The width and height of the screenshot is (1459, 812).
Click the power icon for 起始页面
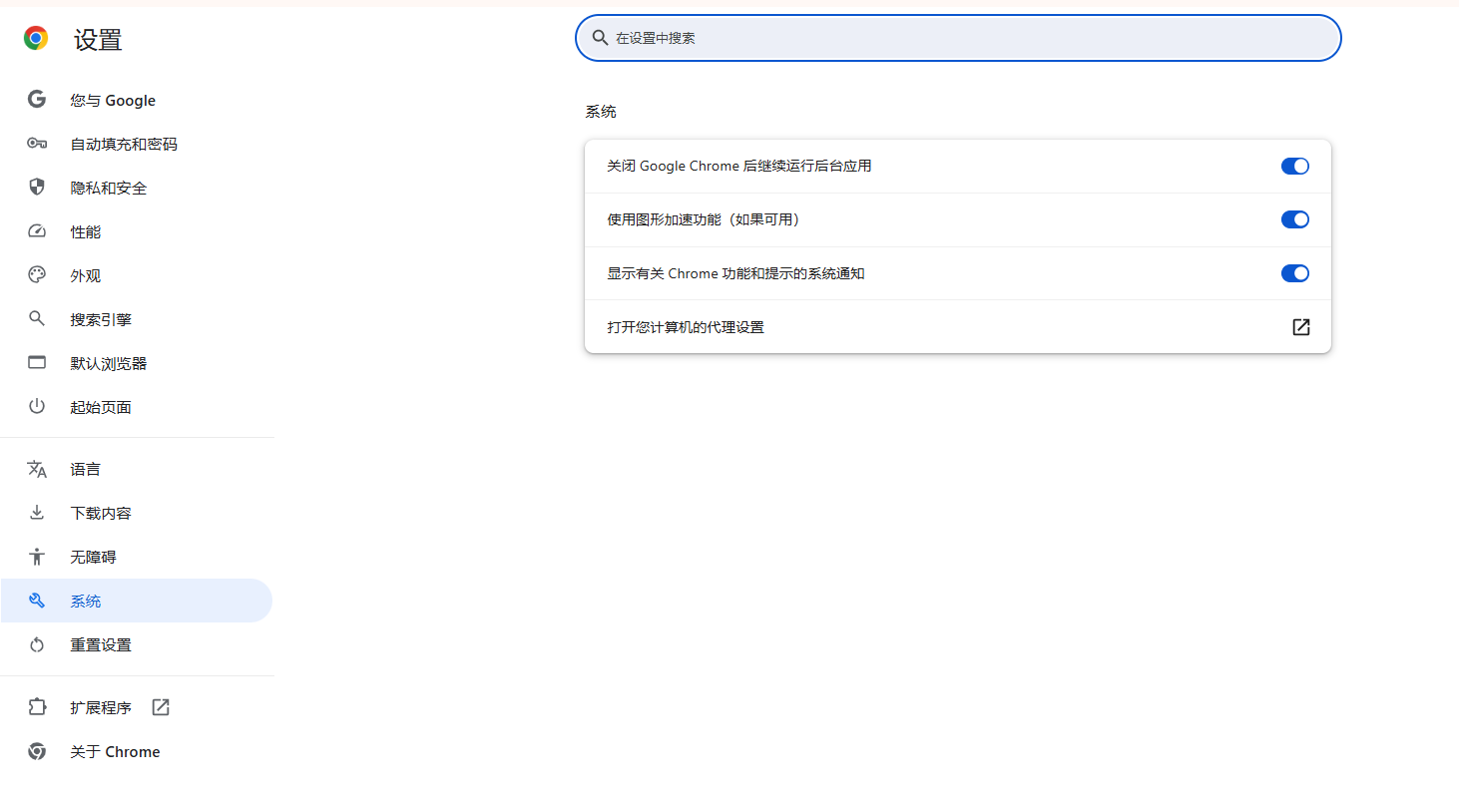pos(37,406)
